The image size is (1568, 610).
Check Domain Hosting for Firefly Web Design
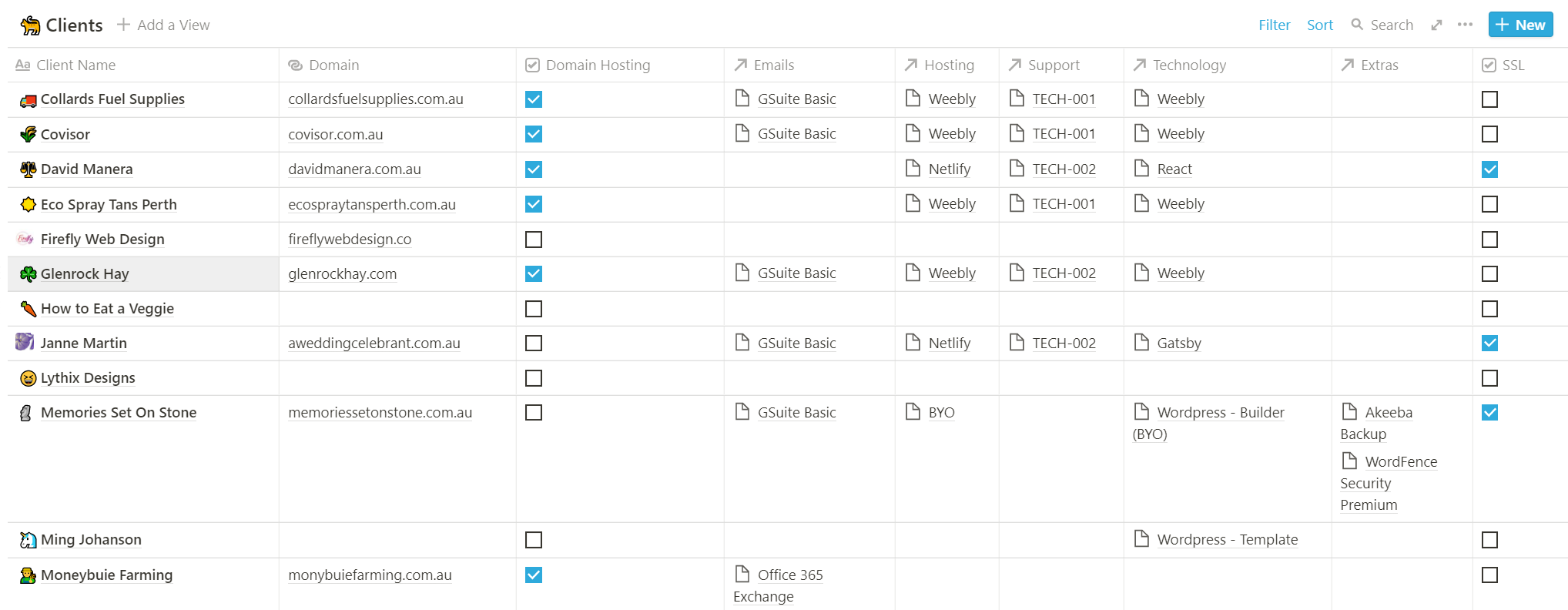(x=534, y=240)
